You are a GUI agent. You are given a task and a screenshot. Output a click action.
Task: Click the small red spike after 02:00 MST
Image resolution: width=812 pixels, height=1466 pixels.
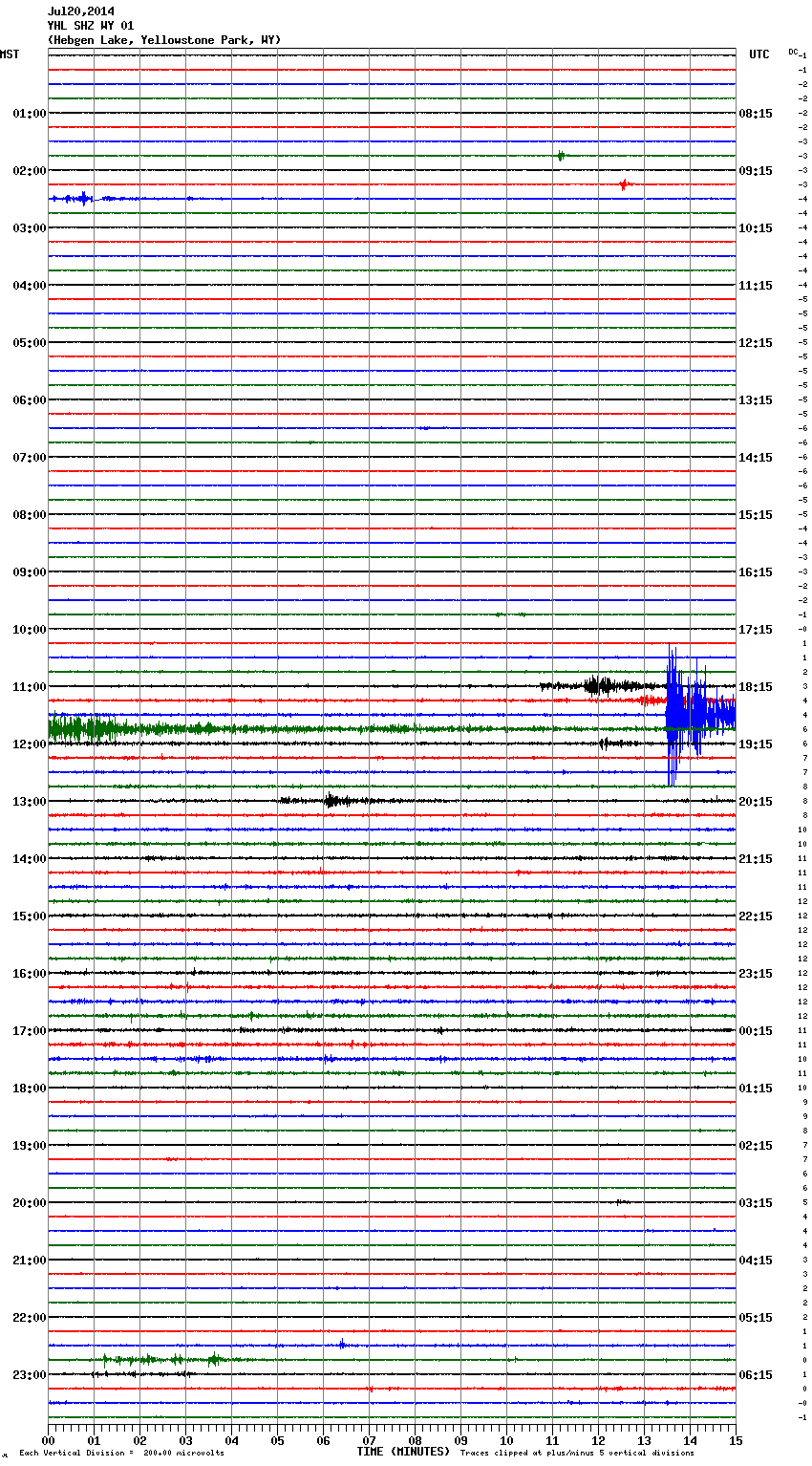(624, 184)
